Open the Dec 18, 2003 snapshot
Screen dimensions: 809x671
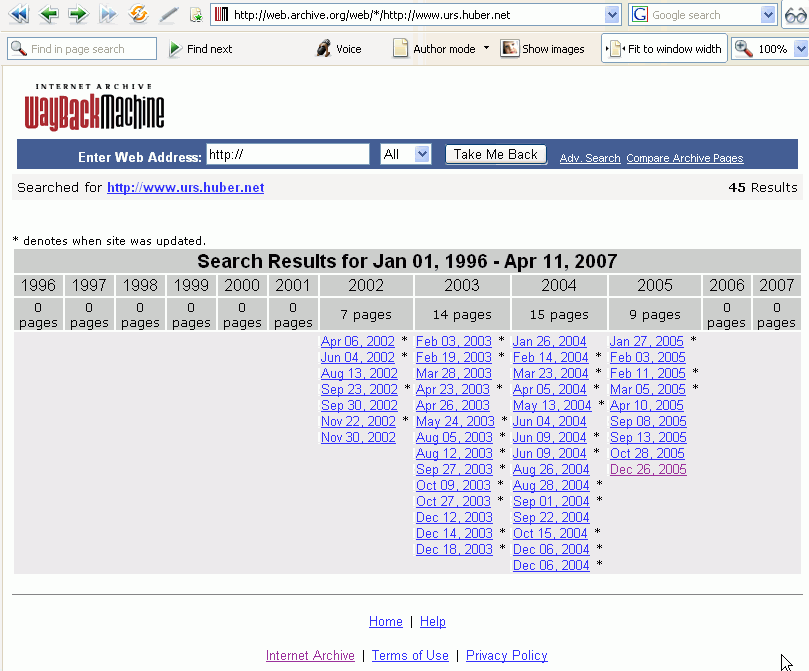click(454, 549)
